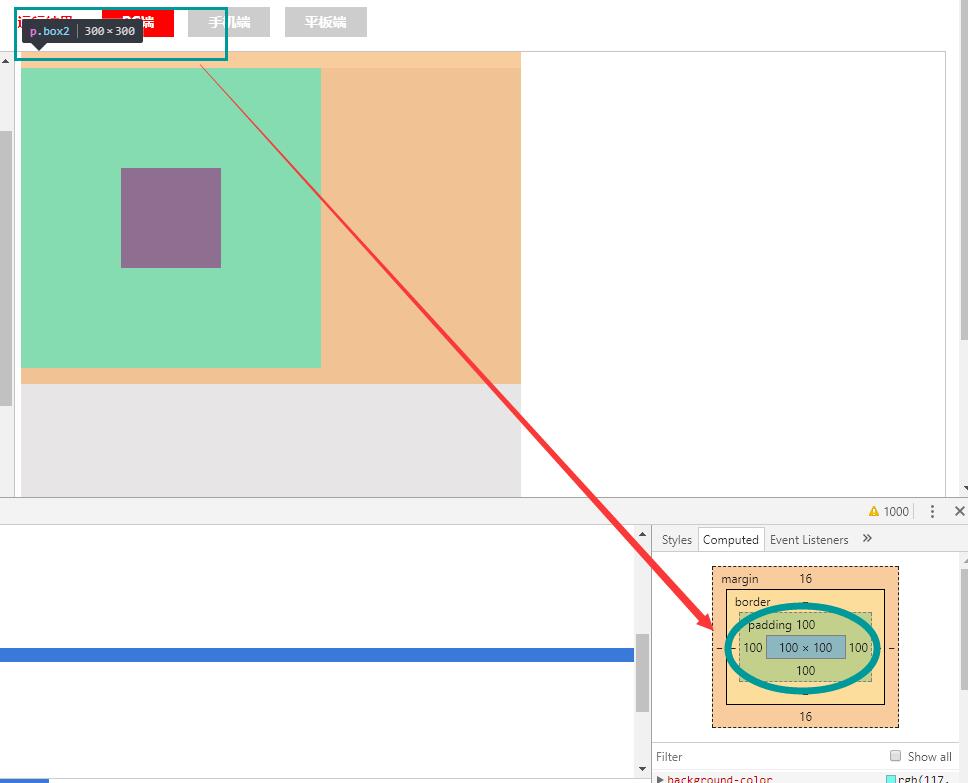The height and width of the screenshot is (783, 968).
Task: Click the 手机端 button
Action: [228, 21]
